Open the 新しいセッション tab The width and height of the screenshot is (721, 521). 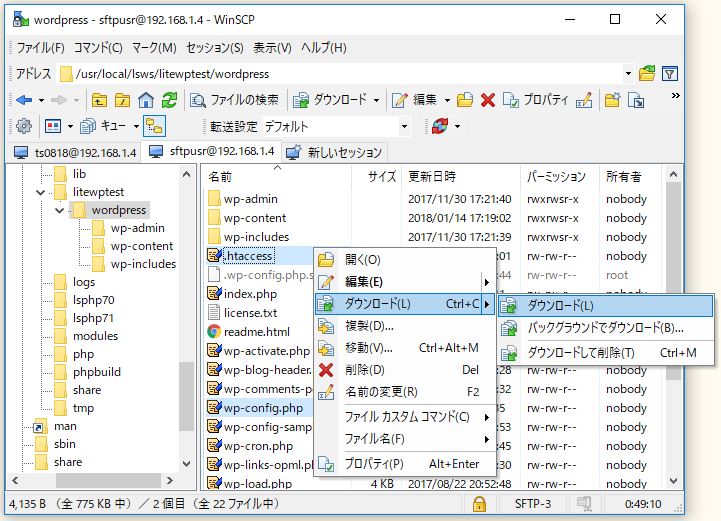tap(334, 153)
